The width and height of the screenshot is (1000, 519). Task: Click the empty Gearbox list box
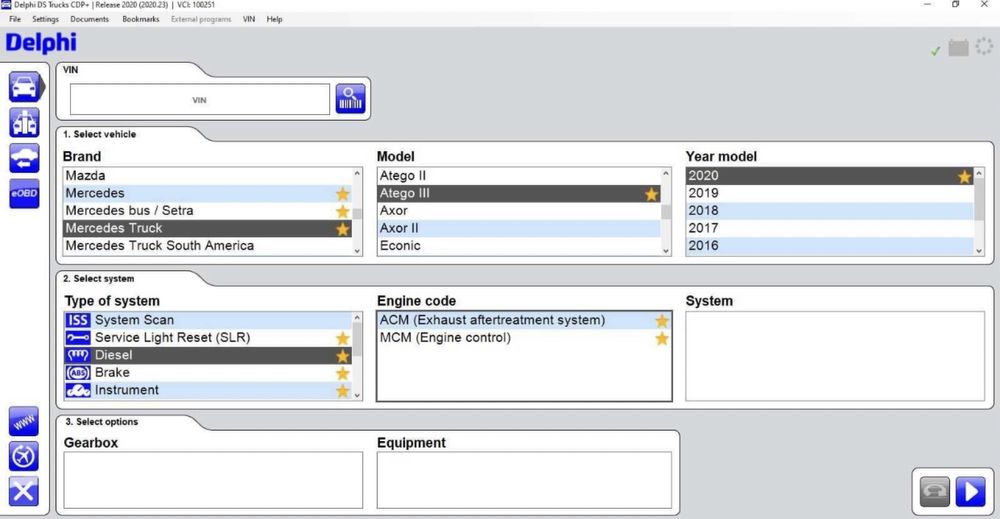coord(213,480)
